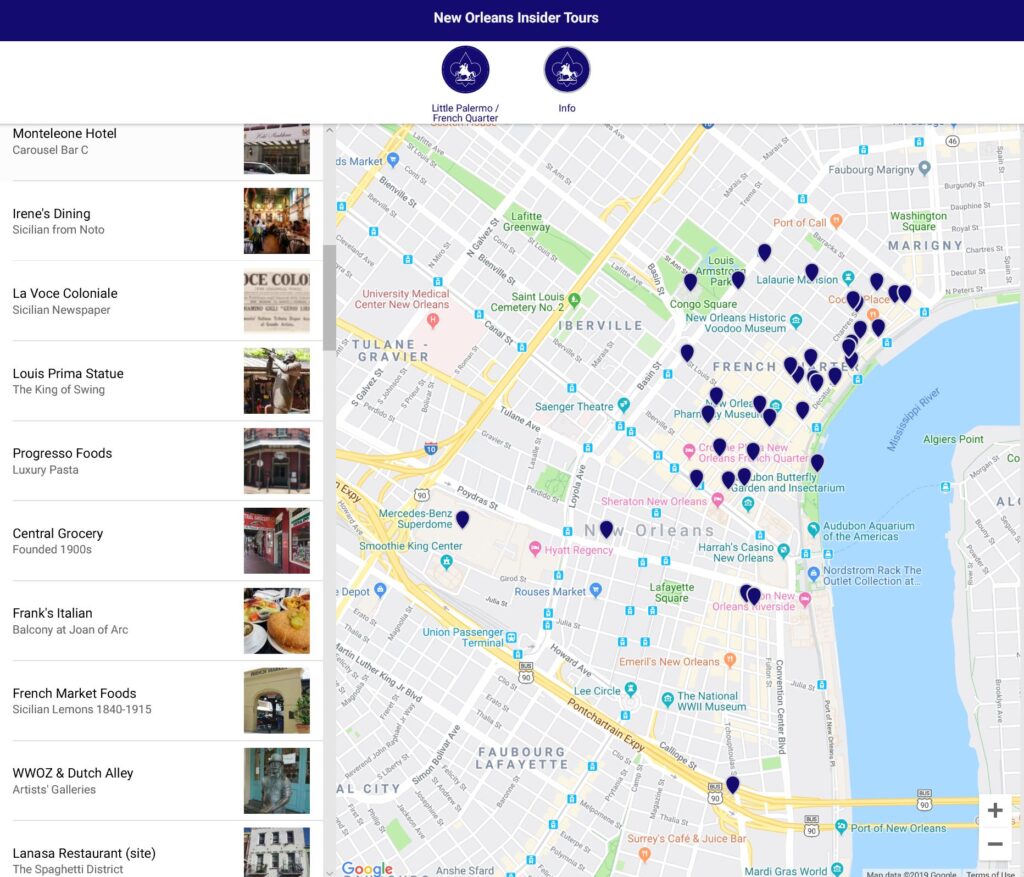The height and width of the screenshot is (877, 1024).
Task: Select the Harrah's Casino New Orleans marker
Action: tap(784, 550)
